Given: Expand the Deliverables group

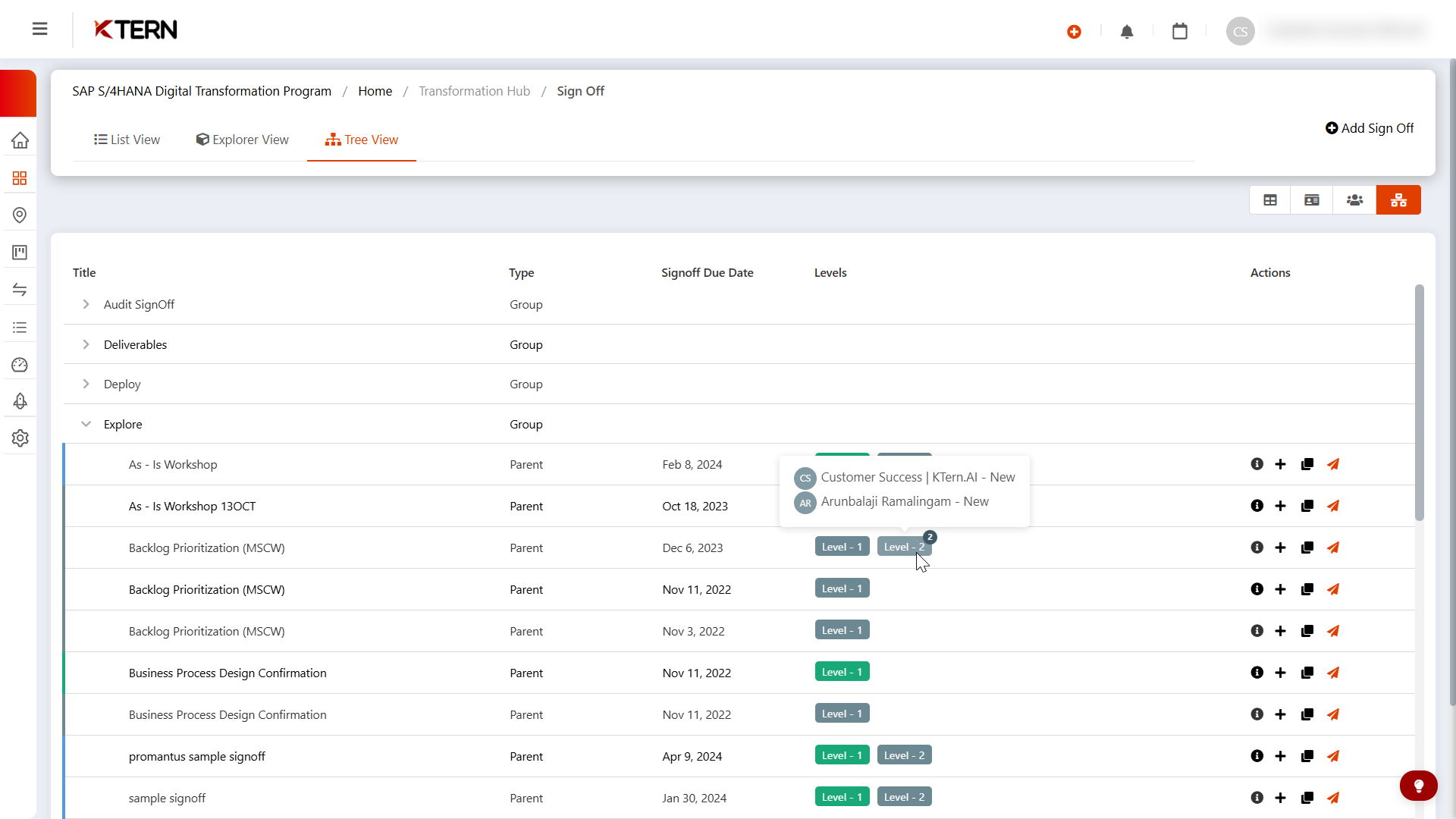Looking at the screenshot, I should pyautogui.click(x=86, y=344).
